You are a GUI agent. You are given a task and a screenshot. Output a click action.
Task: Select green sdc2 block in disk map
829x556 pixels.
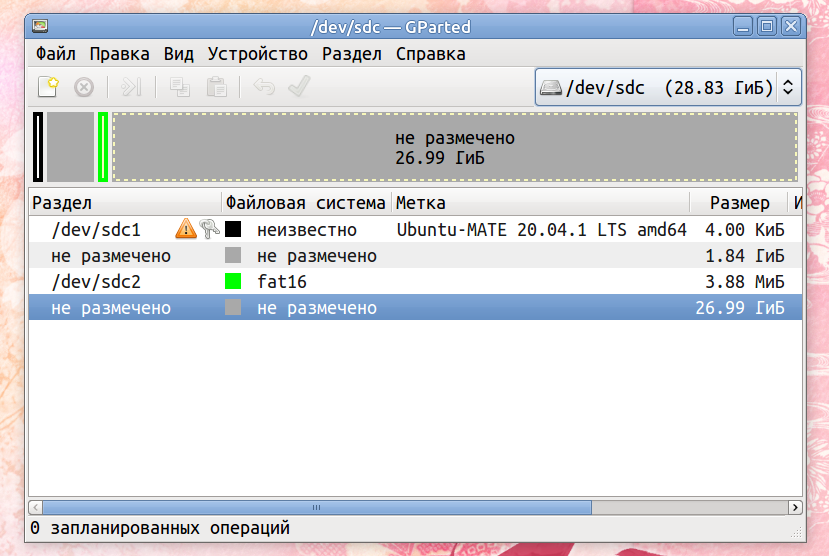[x=103, y=147]
